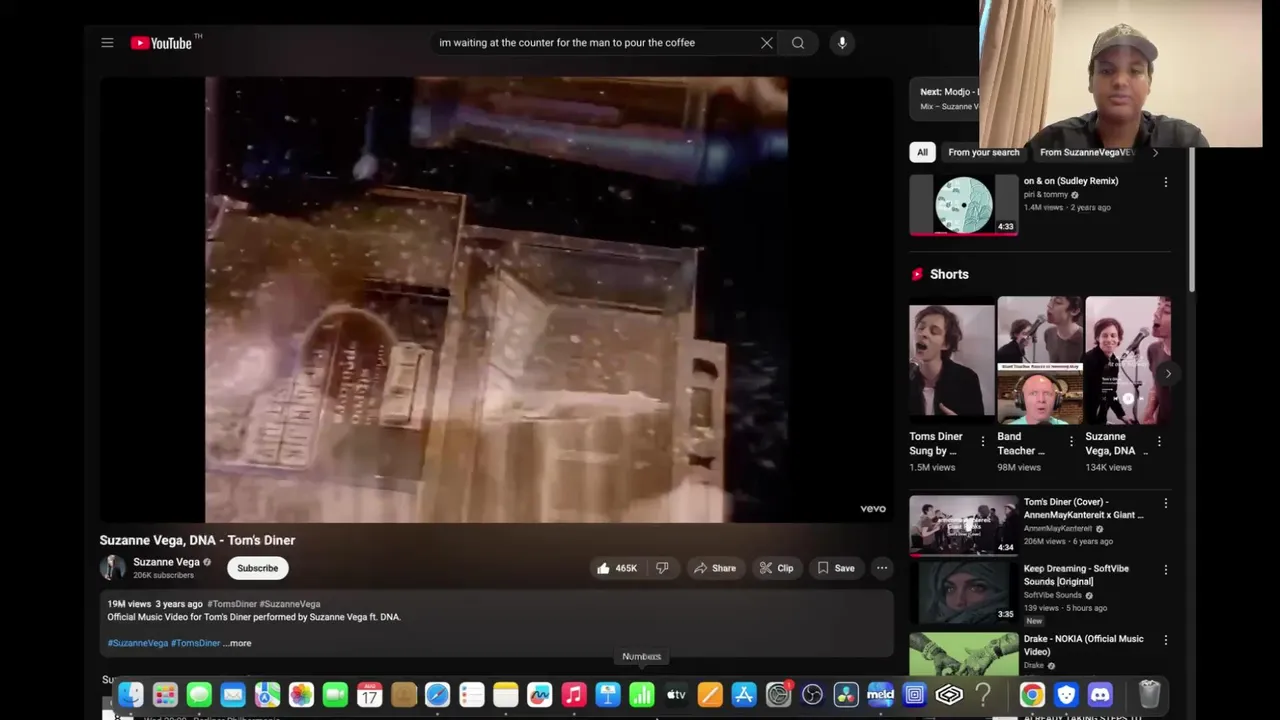Image resolution: width=1280 pixels, height=720 pixels.
Task: Open Keep Dreaming - SoftVibe Sounds video
Action: 964,592
